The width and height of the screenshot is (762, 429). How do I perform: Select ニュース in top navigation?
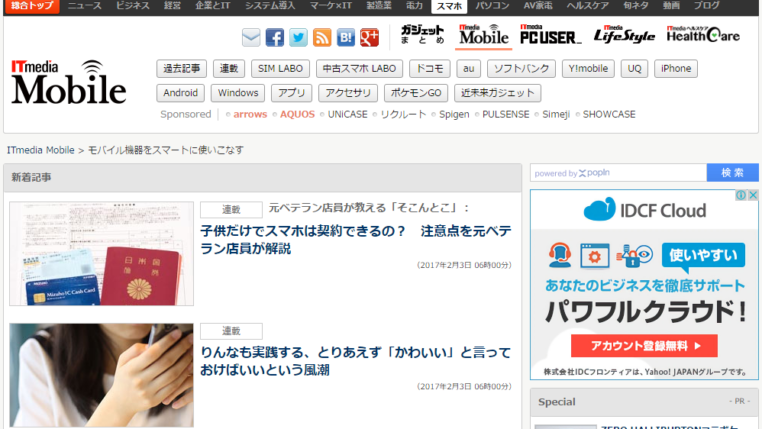[85, 6]
